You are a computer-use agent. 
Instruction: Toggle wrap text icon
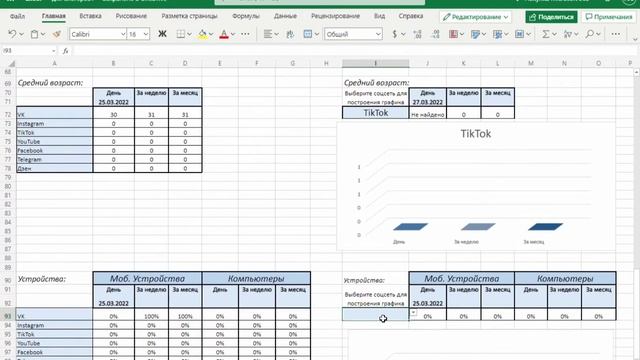290,34
